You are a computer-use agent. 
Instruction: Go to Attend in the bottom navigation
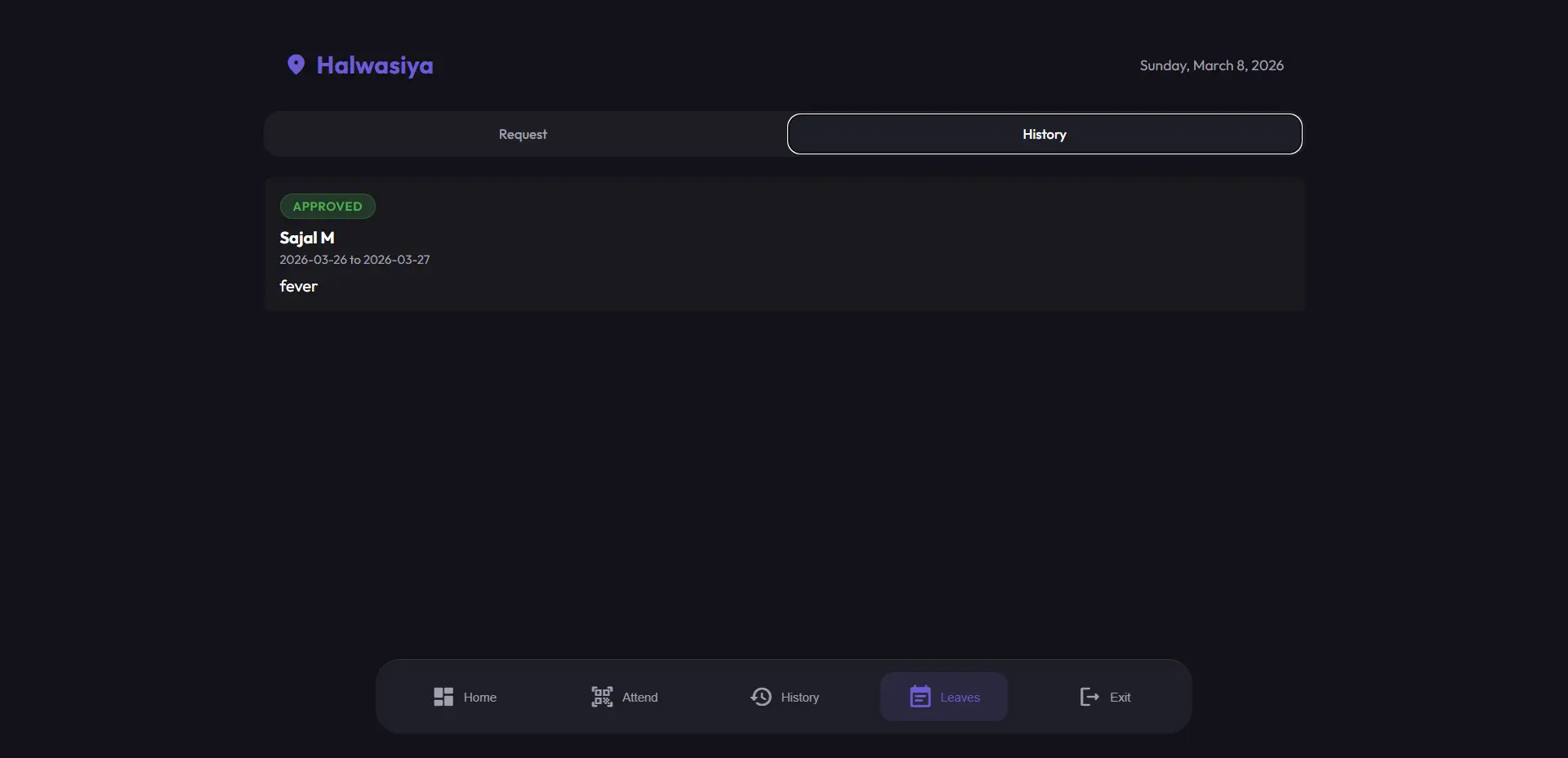coord(625,697)
